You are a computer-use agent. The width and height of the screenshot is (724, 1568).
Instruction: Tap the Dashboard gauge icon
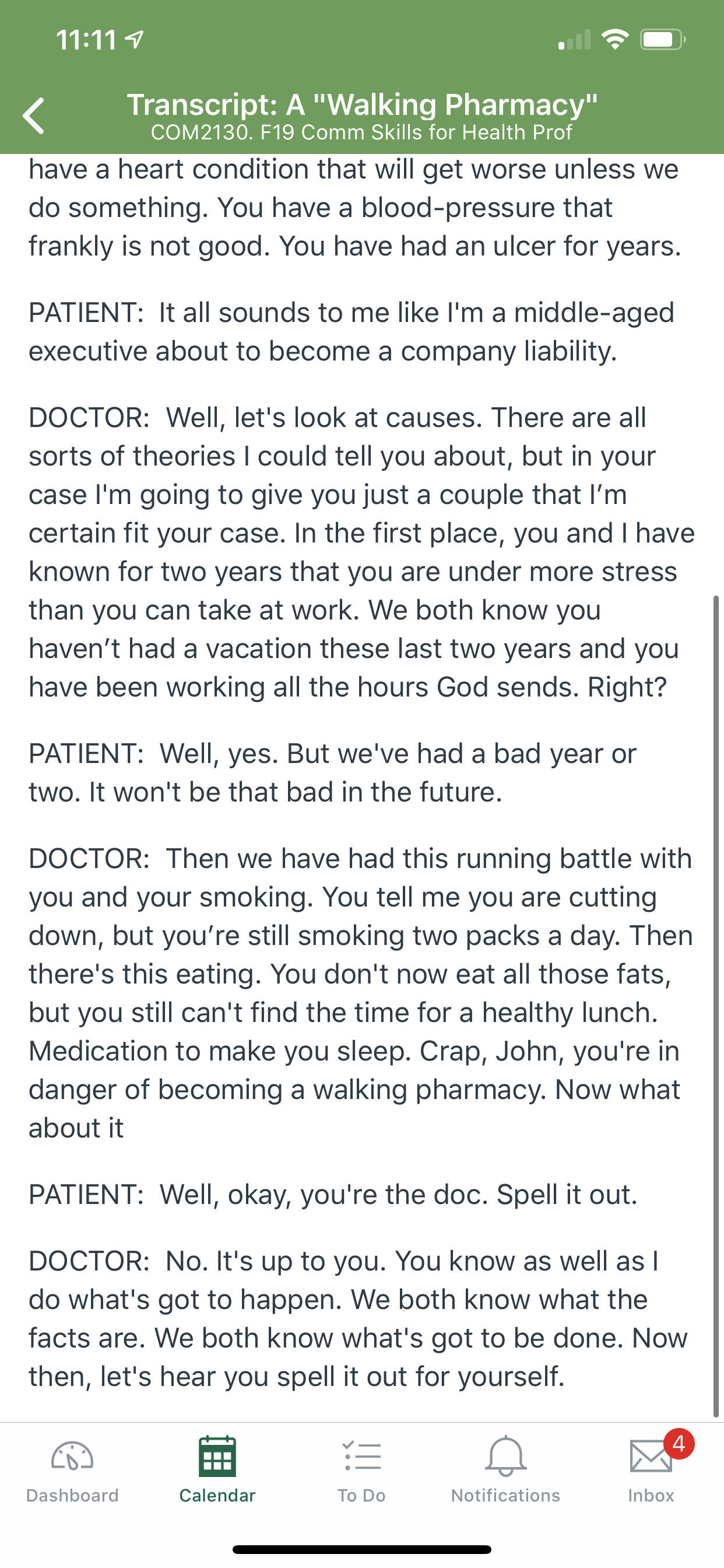tap(72, 1457)
